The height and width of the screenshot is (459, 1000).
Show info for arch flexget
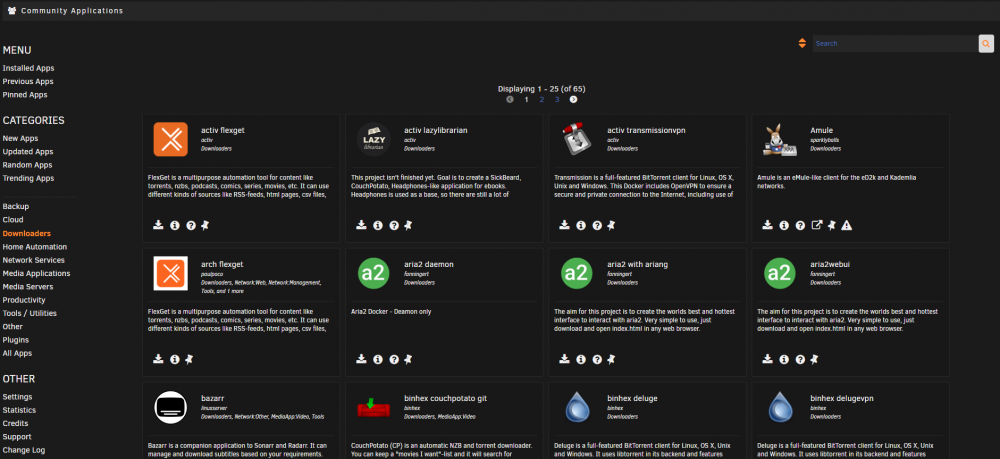point(175,359)
